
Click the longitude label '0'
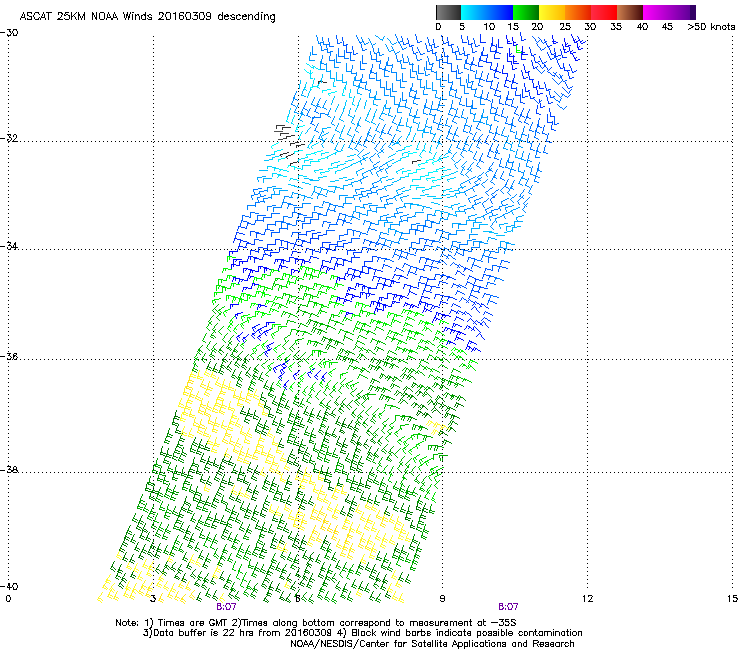click(x=8, y=599)
